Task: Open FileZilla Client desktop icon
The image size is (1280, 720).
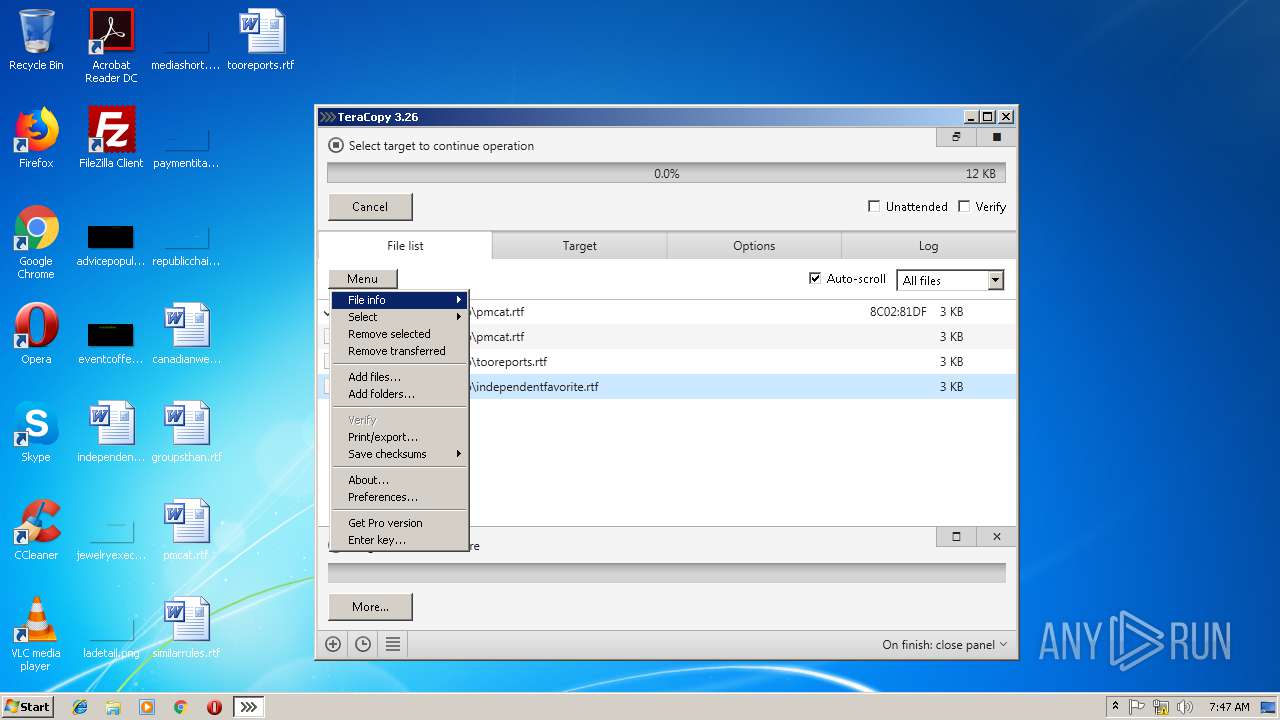Action: (x=111, y=138)
